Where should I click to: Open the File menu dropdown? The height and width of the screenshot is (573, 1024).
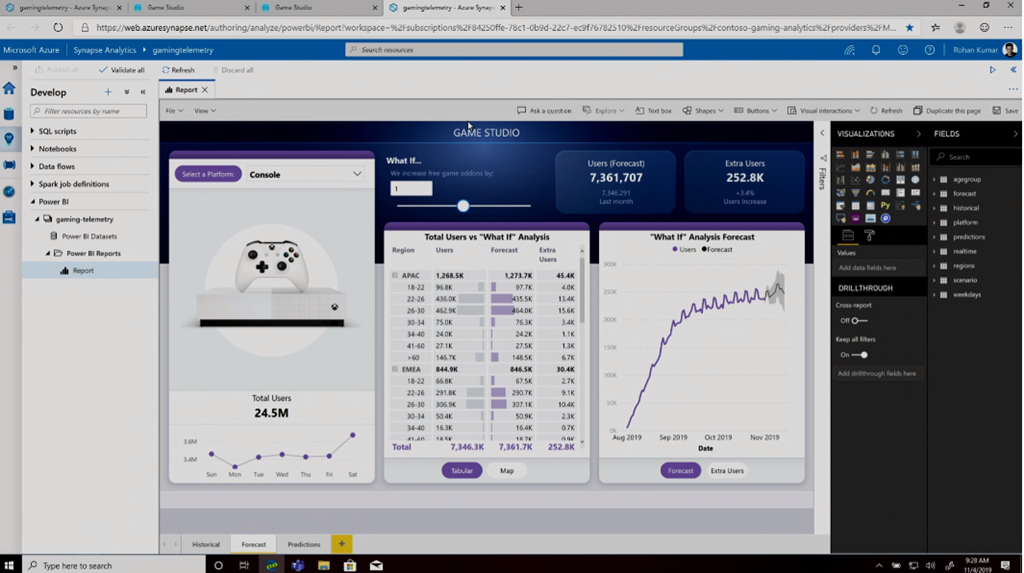(174, 111)
